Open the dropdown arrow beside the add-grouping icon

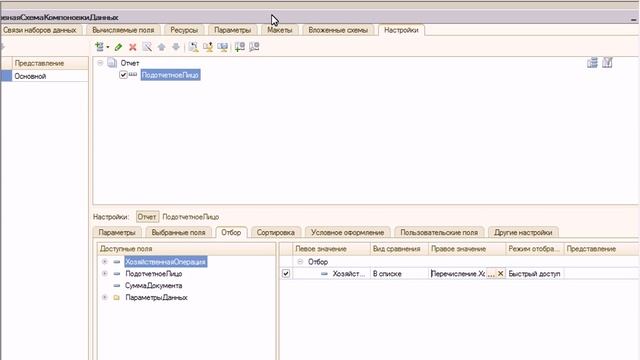108,47
